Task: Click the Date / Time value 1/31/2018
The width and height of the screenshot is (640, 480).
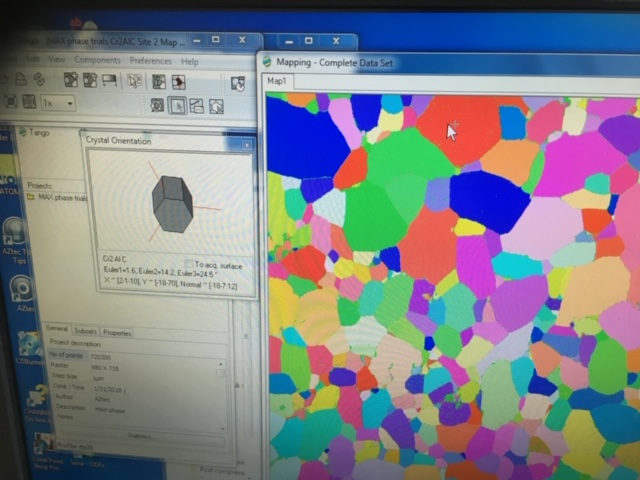Action: coord(110,389)
